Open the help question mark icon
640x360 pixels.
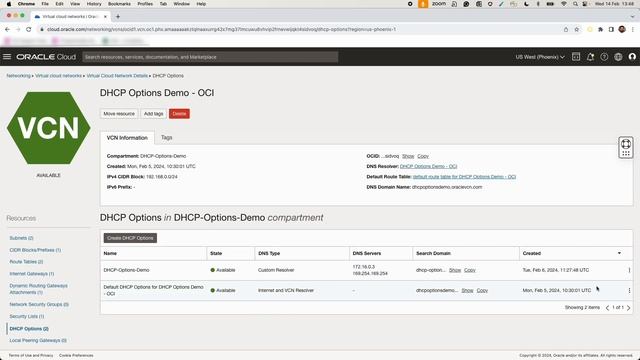pyautogui.click(x=604, y=57)
